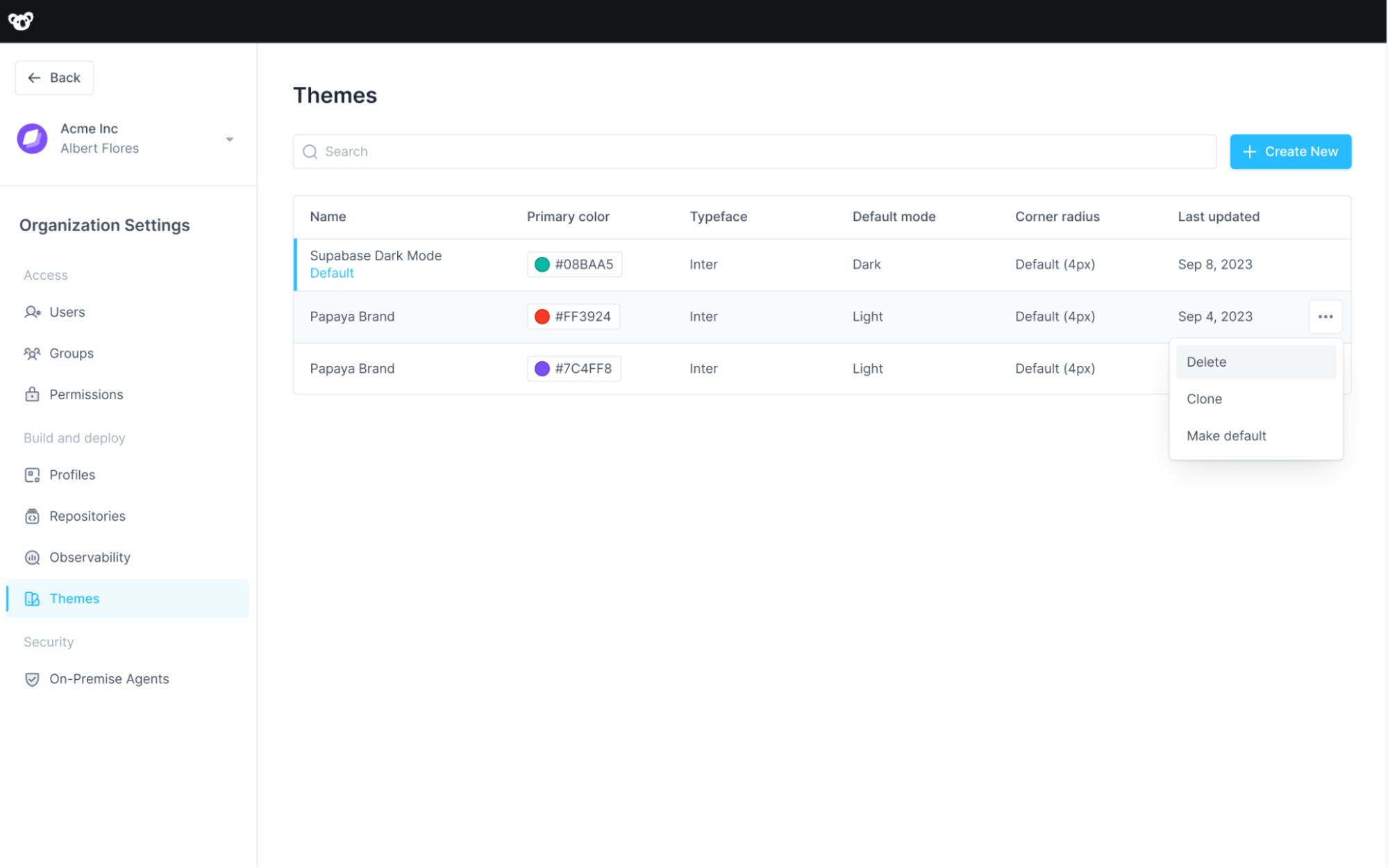Click the three-dots menu on Papaya Brand
1388x868 pixels.
point(1326,316)
